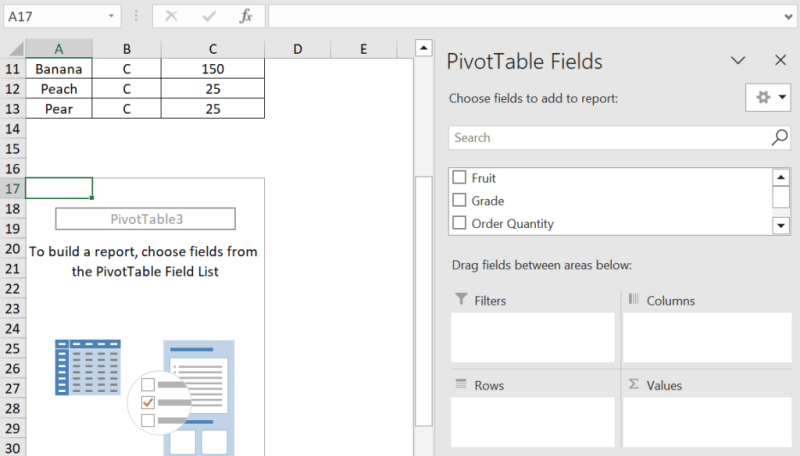Click cell containing Banana

point(59,69)
